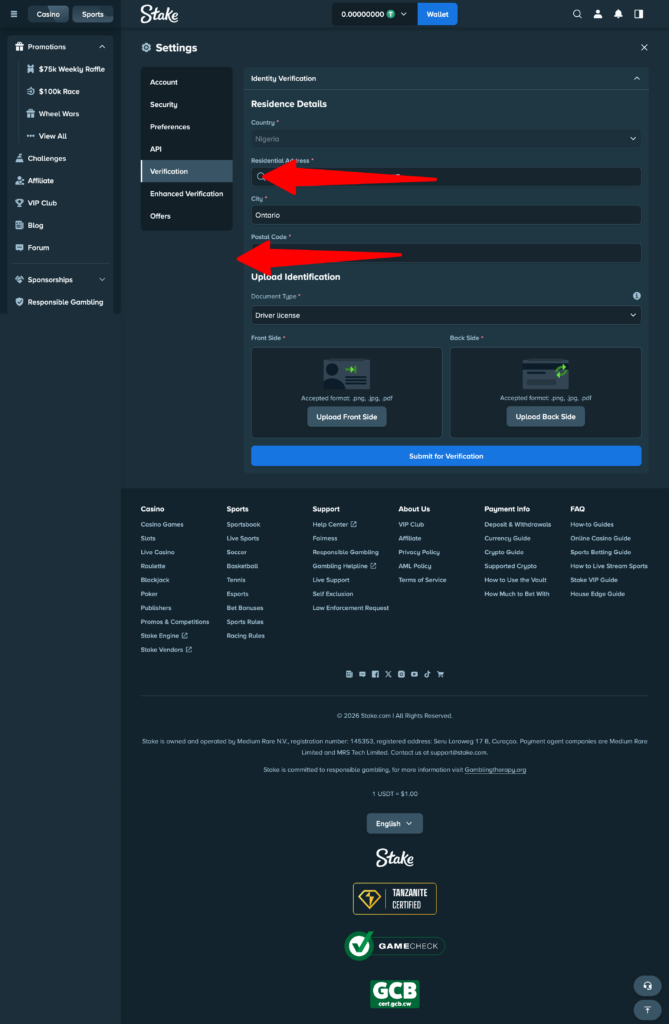Image resolution: width=669 pixels, height=1024 pixels.
Task: Focus the Residential Address field
Action: (446, 176)
